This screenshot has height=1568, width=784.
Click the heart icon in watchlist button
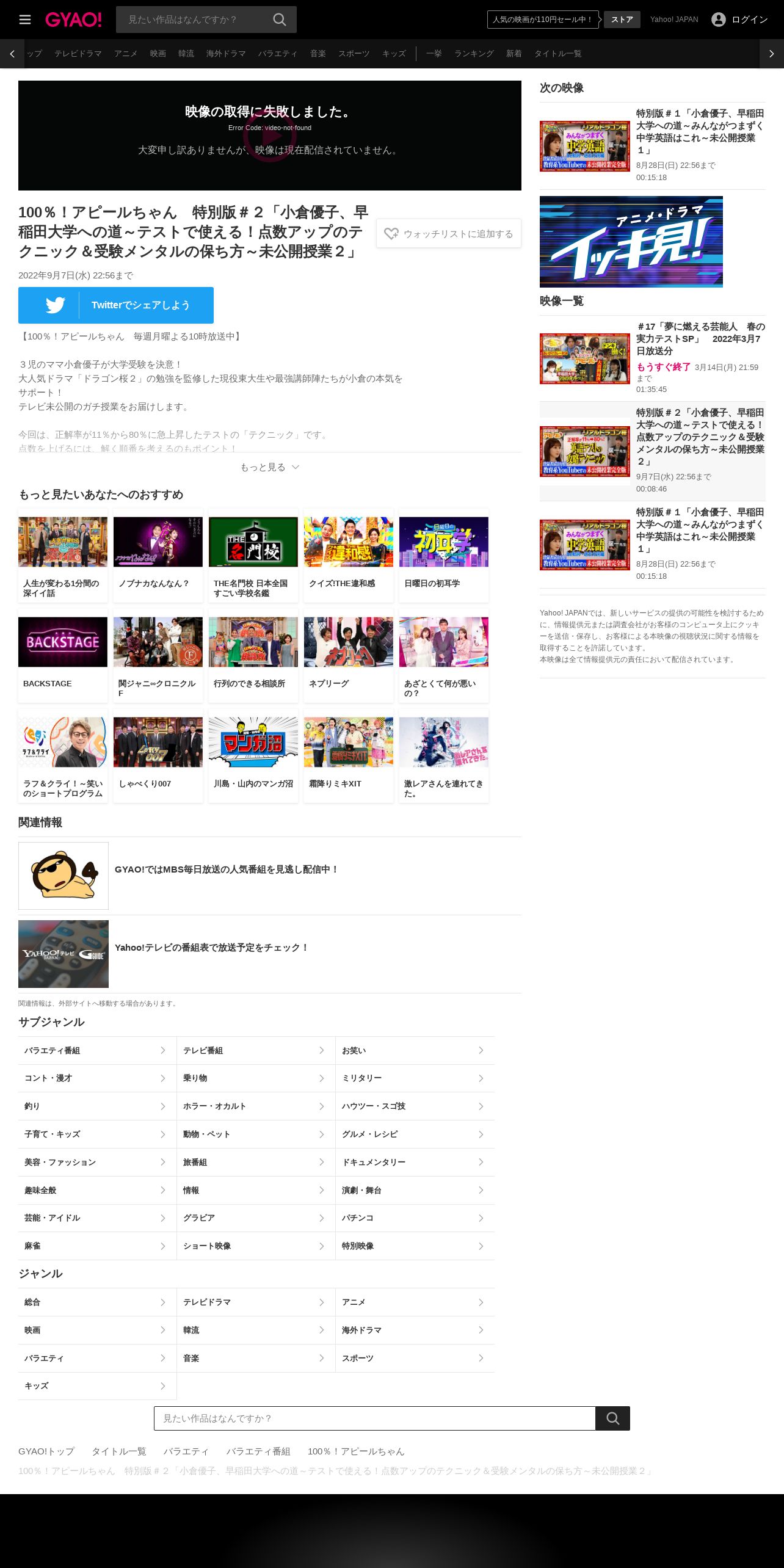(391, 234)
